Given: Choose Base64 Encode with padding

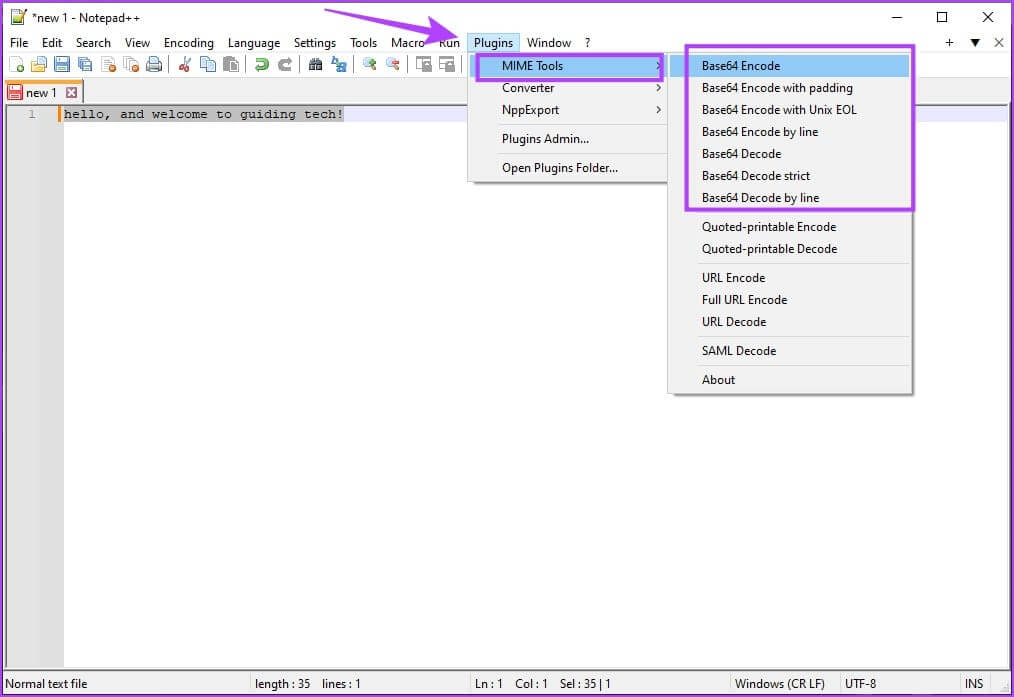Looking at the screenshot, I should point(790,87).
